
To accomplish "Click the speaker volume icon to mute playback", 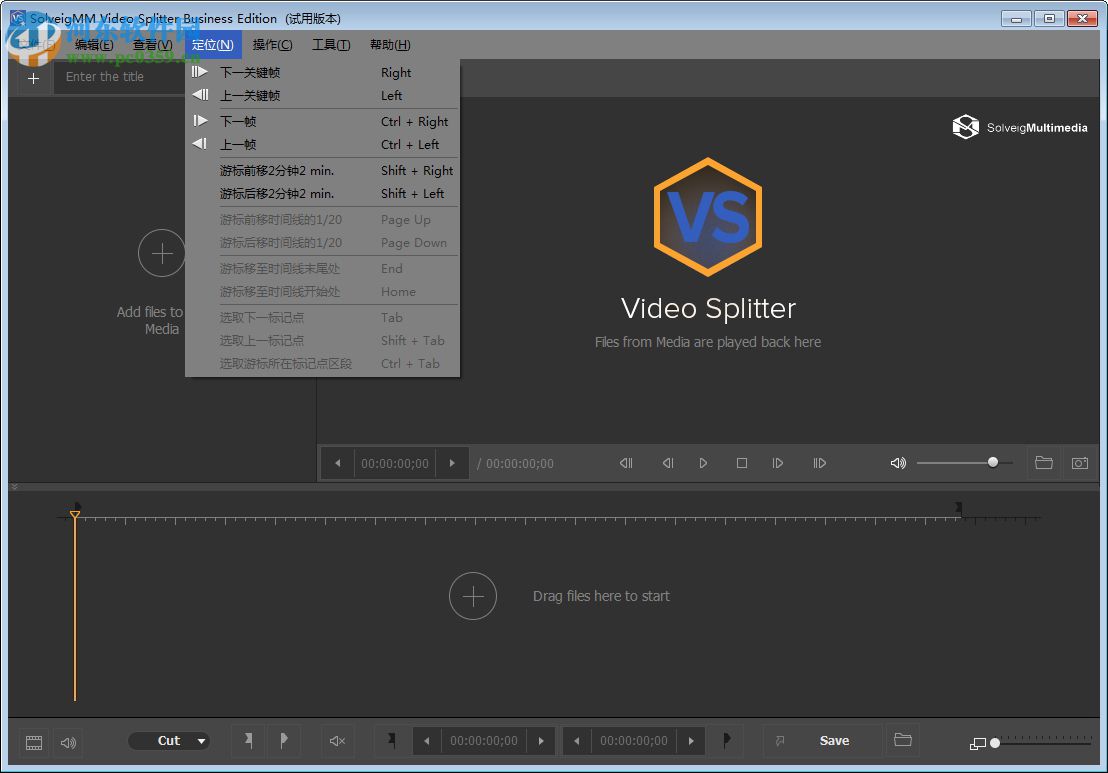I will 898,462.
